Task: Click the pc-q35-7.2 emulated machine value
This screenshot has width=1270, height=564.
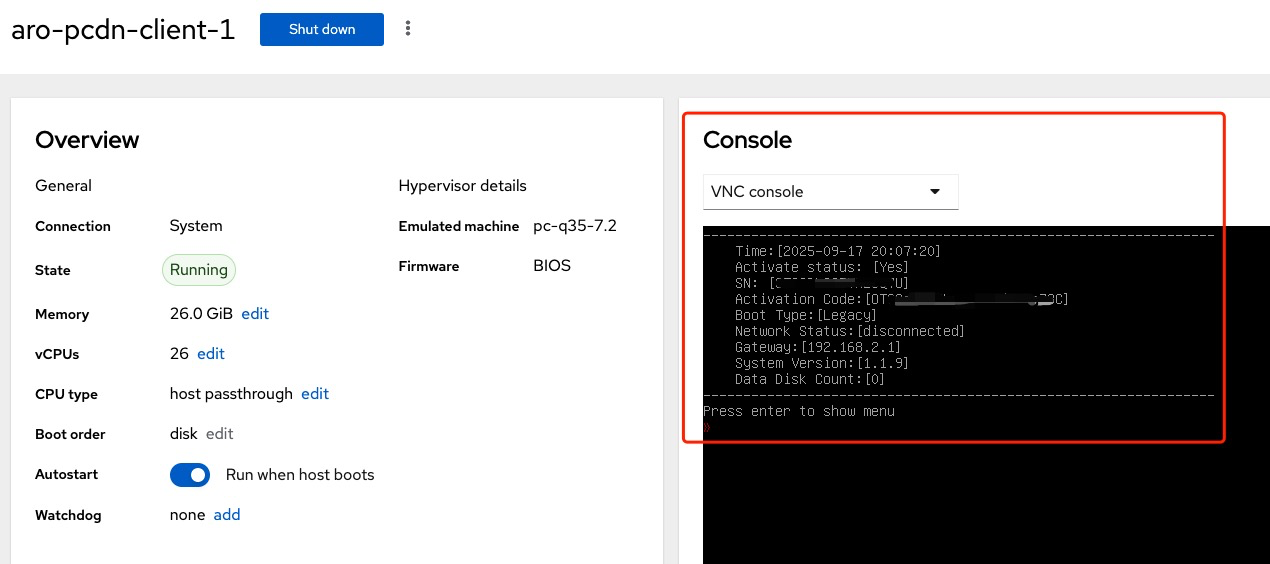Action: click(x=575, y=226)
